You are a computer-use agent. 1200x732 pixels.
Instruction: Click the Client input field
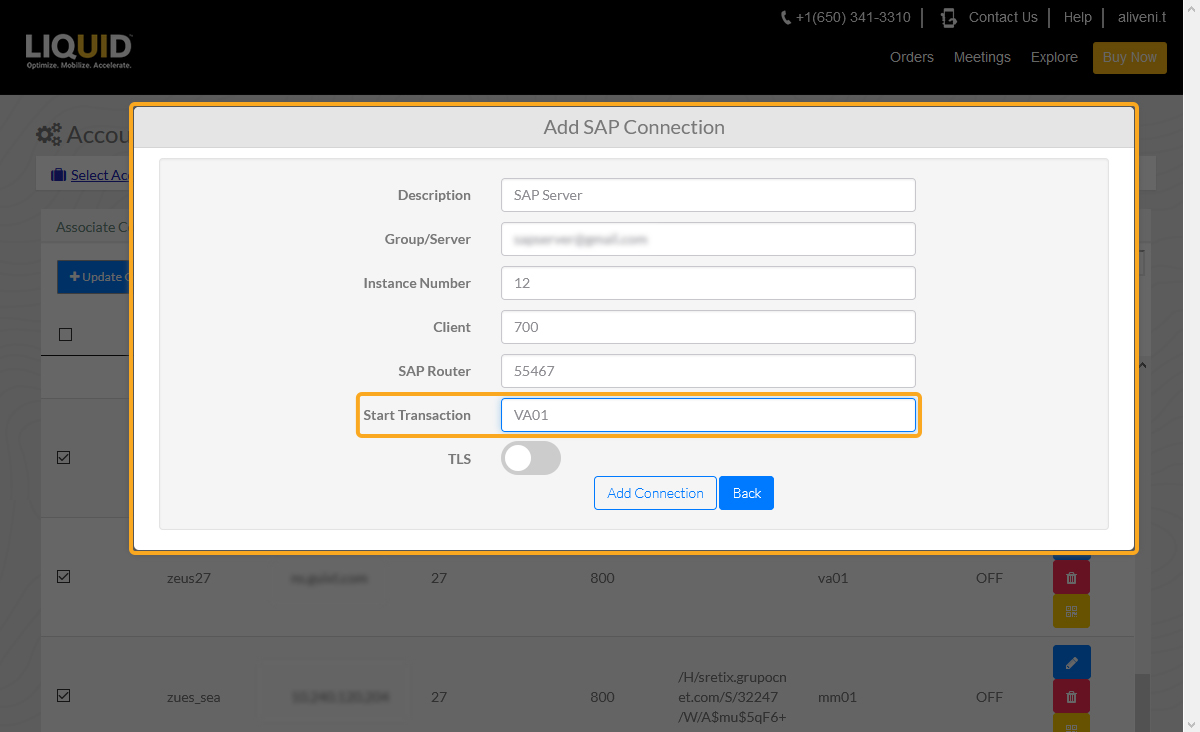coord(708,327)
